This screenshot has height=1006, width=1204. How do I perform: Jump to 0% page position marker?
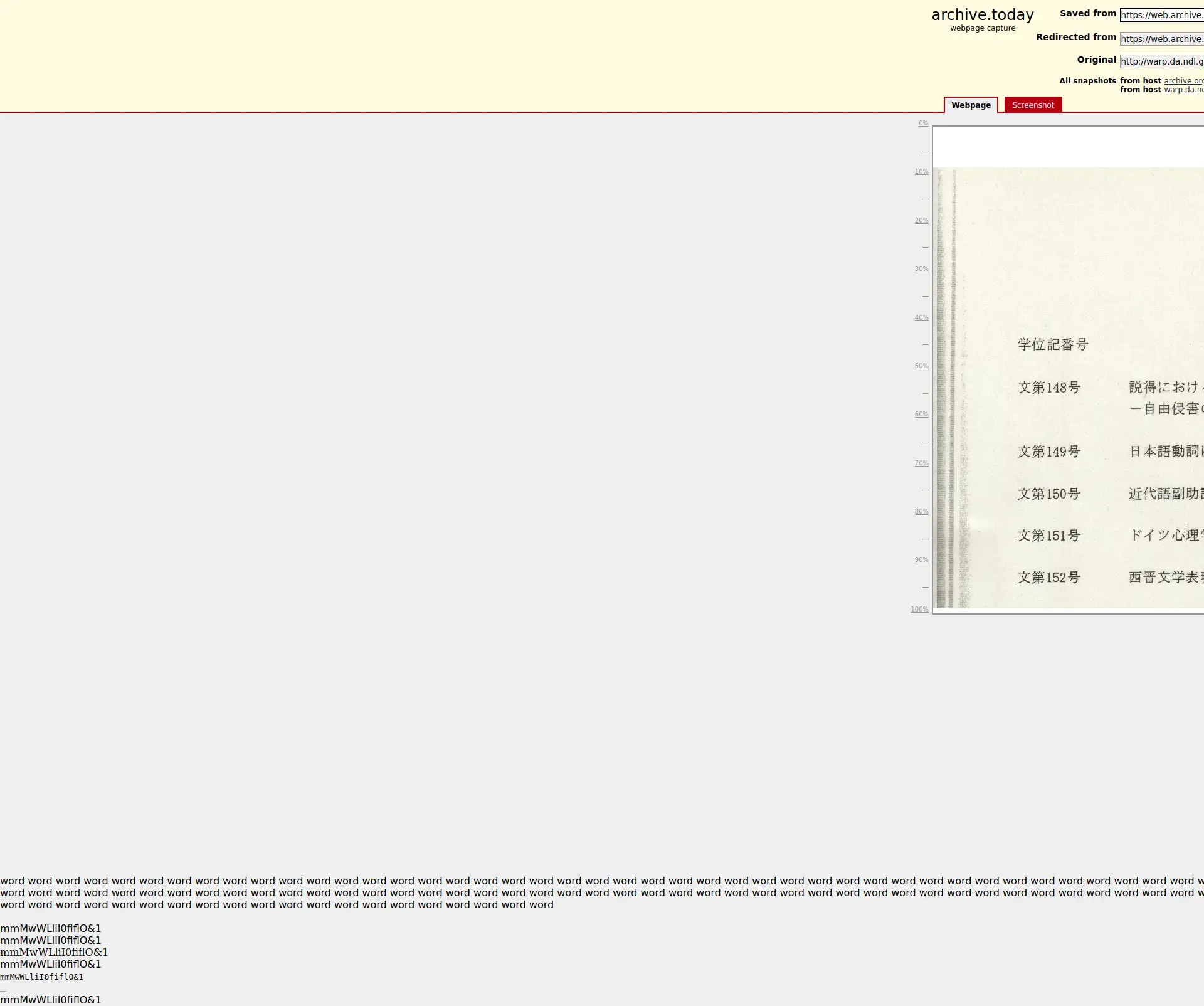[x=923, y=124]
